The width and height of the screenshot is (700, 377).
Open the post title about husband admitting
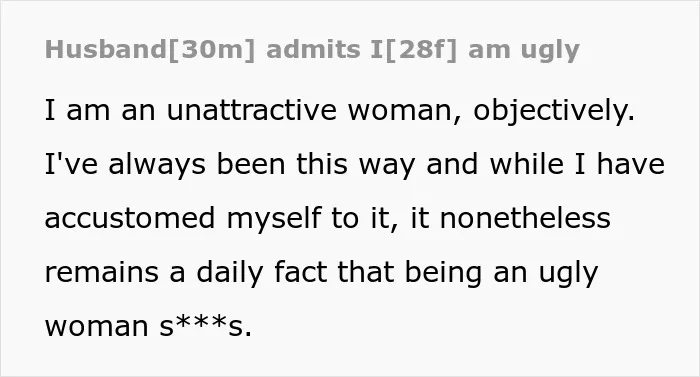coord(312,50)
